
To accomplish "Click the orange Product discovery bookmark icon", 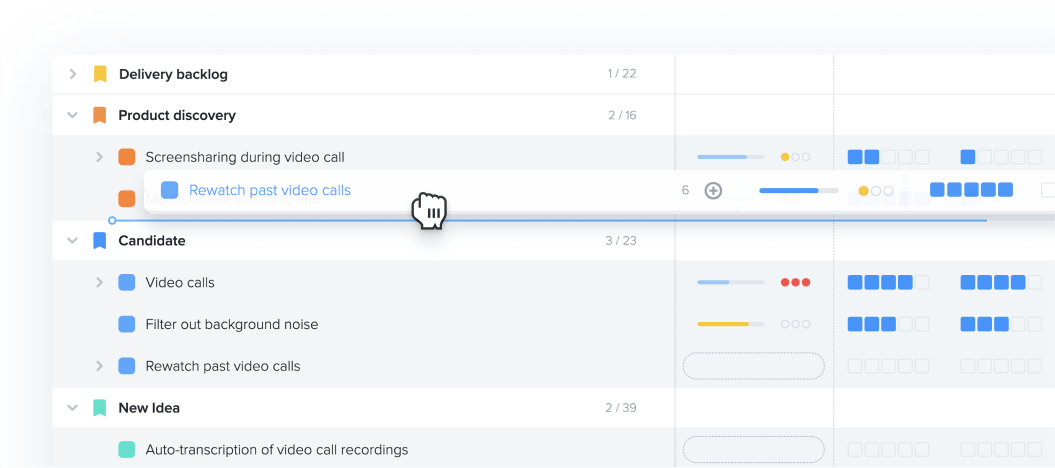I will pyautogui.click(x=100, y=115).
